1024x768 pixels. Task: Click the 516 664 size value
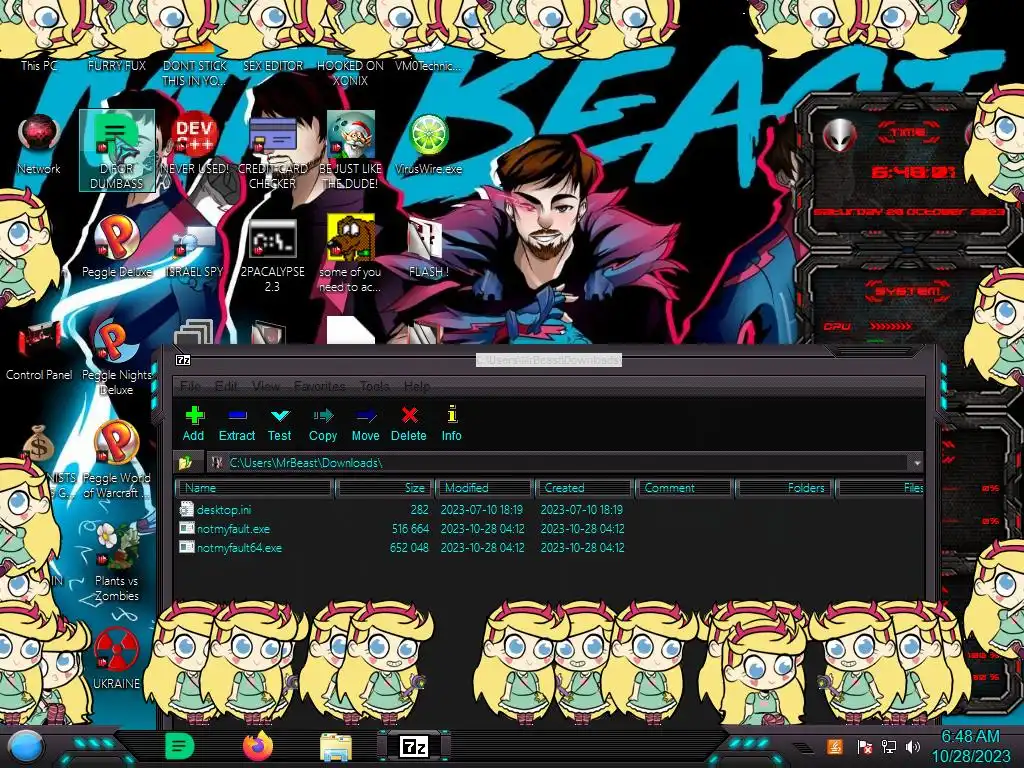pos(410,529)
